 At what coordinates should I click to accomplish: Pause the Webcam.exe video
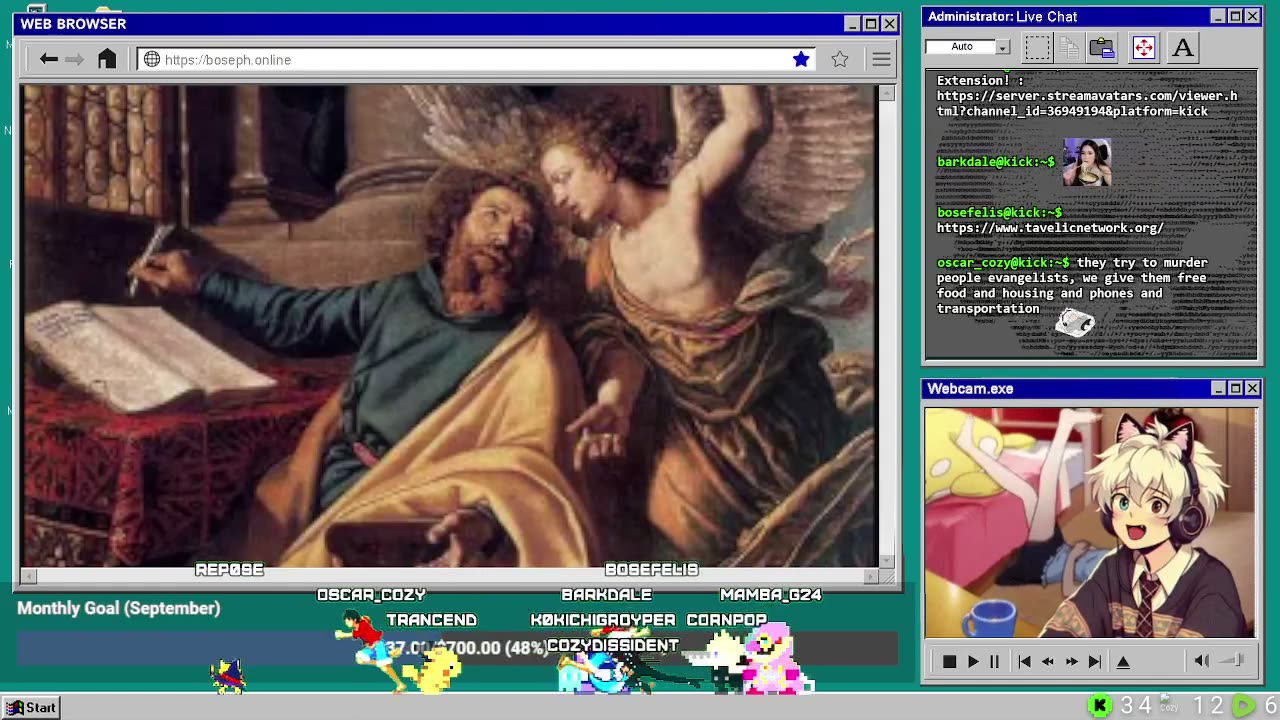(x=994, y=661)
